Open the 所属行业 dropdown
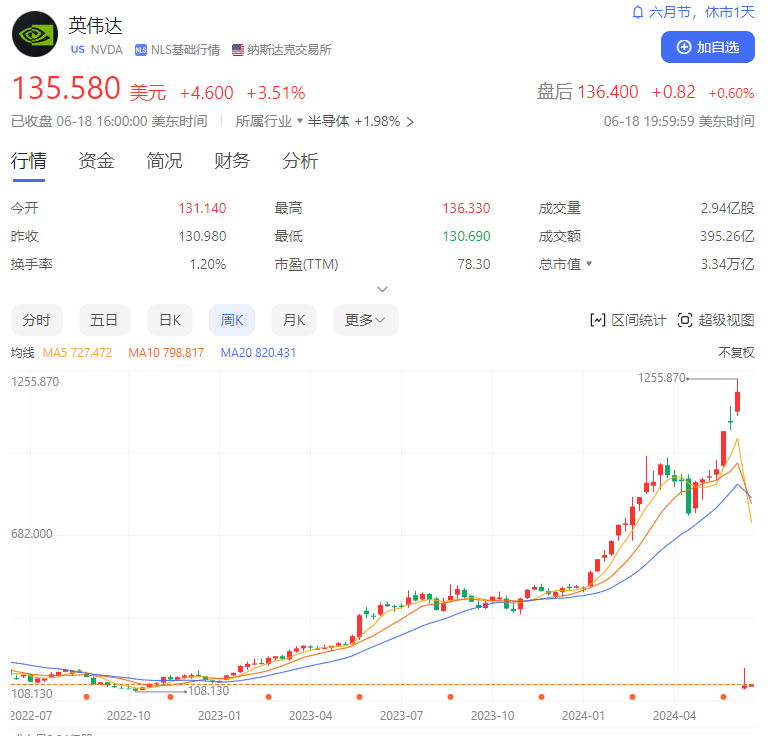The image size is (778, 736). pos(269,121)
